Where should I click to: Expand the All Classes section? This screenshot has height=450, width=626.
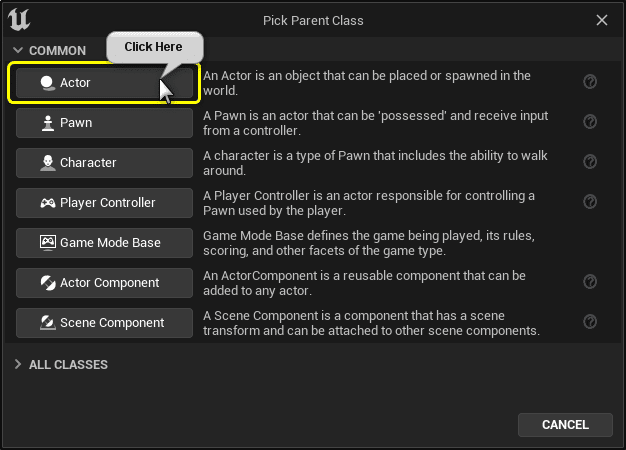(18, 365)
